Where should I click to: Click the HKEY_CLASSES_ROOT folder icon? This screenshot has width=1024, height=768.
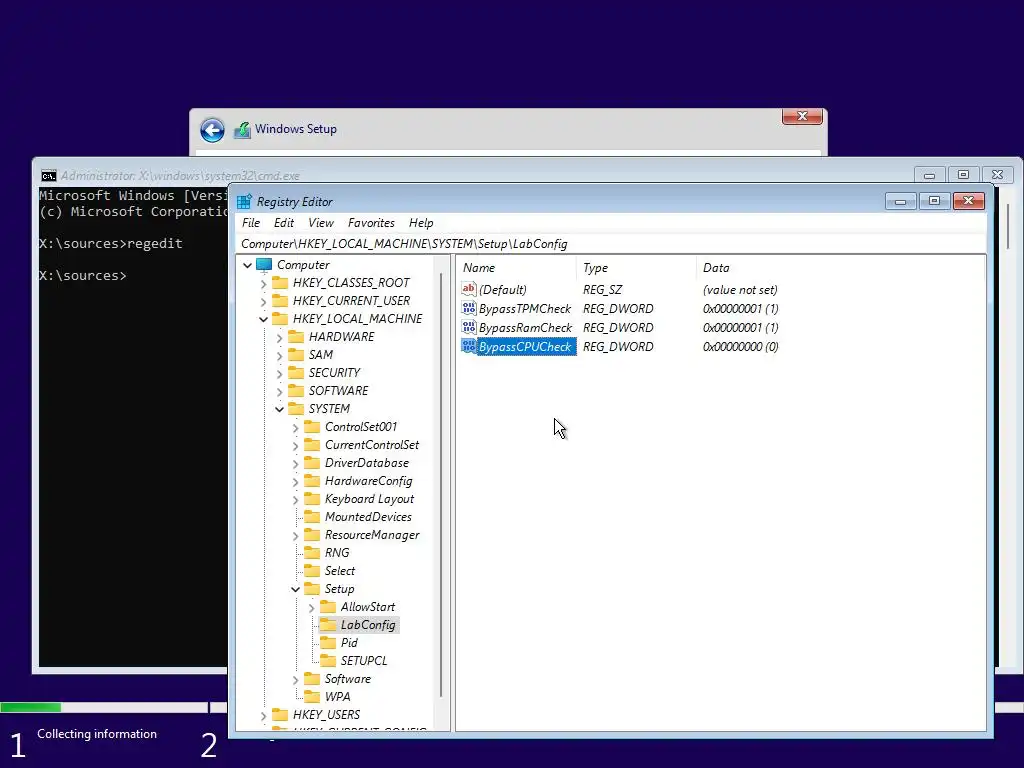pyautogui.click(x=280, y=283)
